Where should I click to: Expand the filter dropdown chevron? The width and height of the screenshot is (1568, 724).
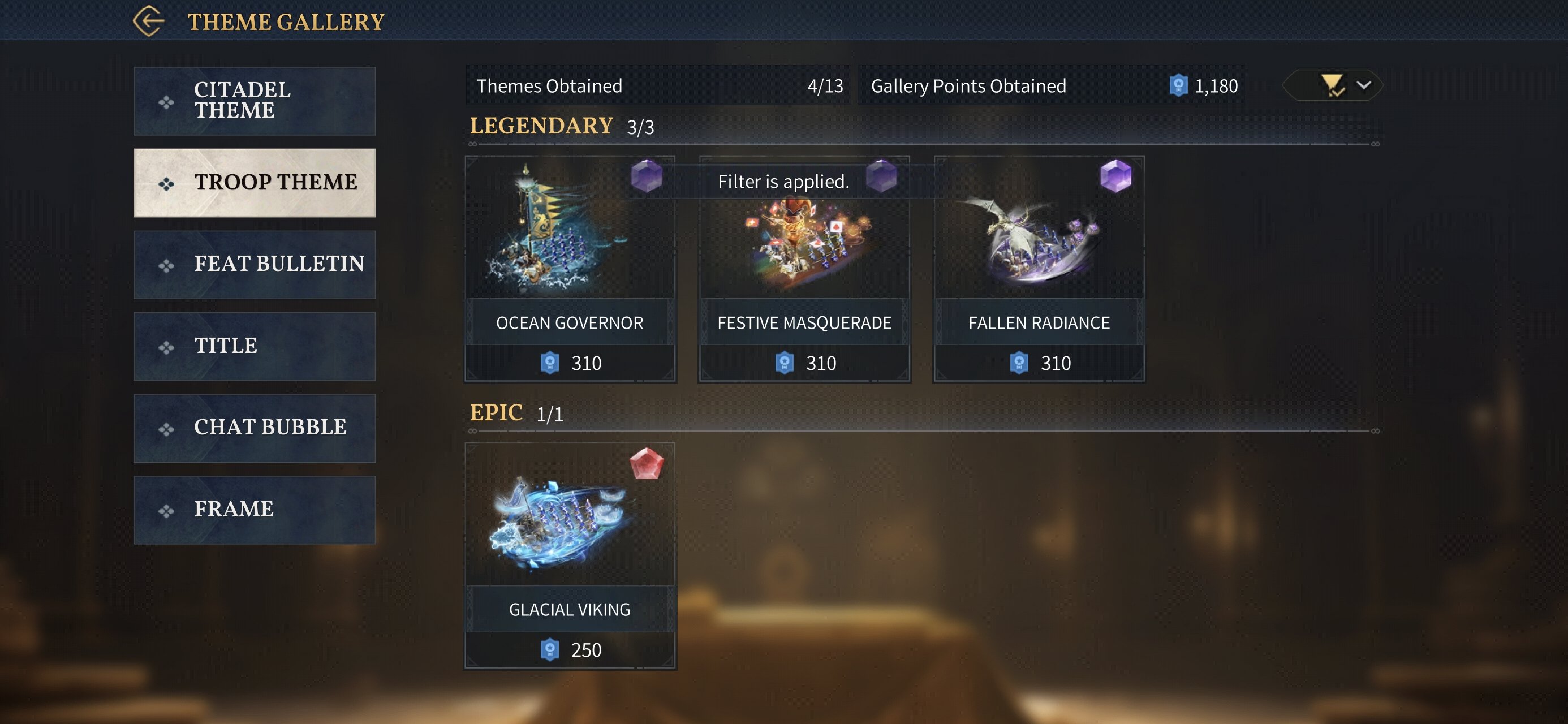tap(1363, 85)
